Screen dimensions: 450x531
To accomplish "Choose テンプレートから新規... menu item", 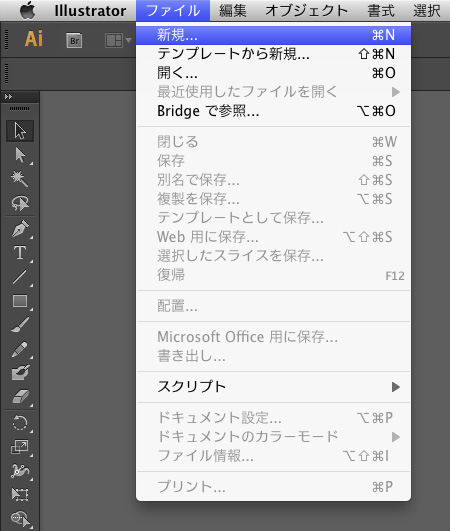I will 274,54.
